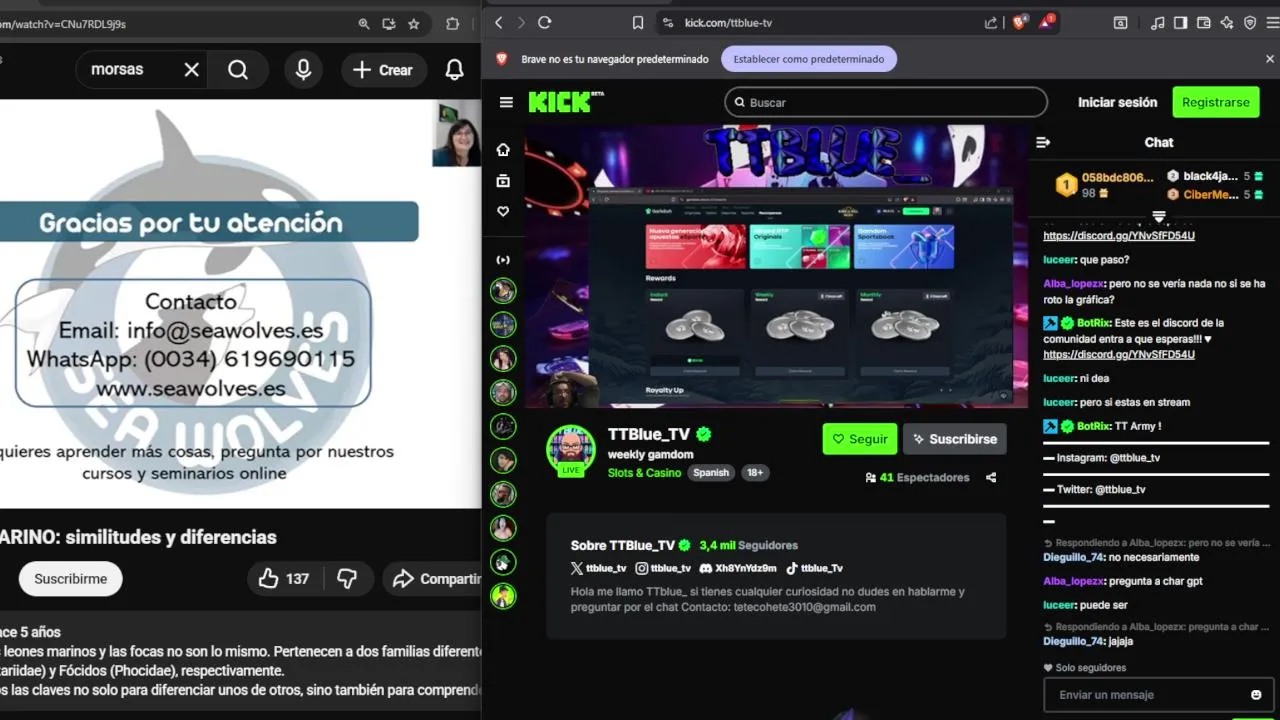Share the page from the address bar icon

click(x=991, y=22)
